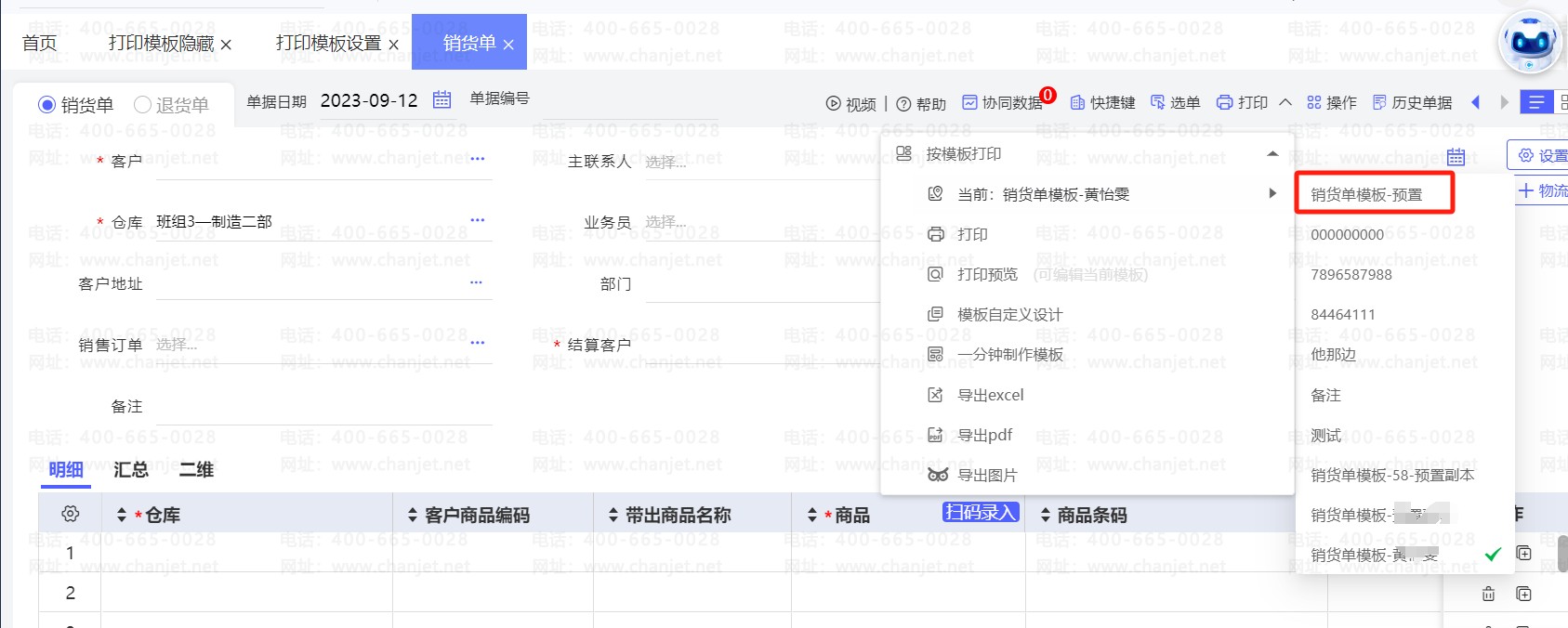Close the 打印模板隐藏 tab
The height and width of the screenshot is (628, 1568).
(x=226, y=45)
